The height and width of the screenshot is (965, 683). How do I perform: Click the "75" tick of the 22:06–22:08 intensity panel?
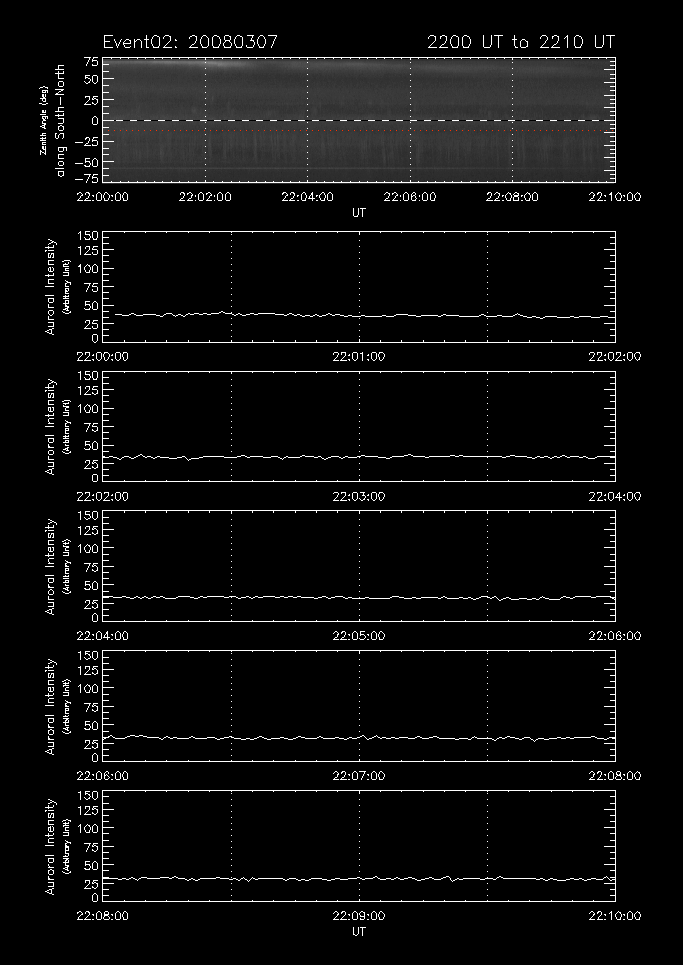(91, 708)
